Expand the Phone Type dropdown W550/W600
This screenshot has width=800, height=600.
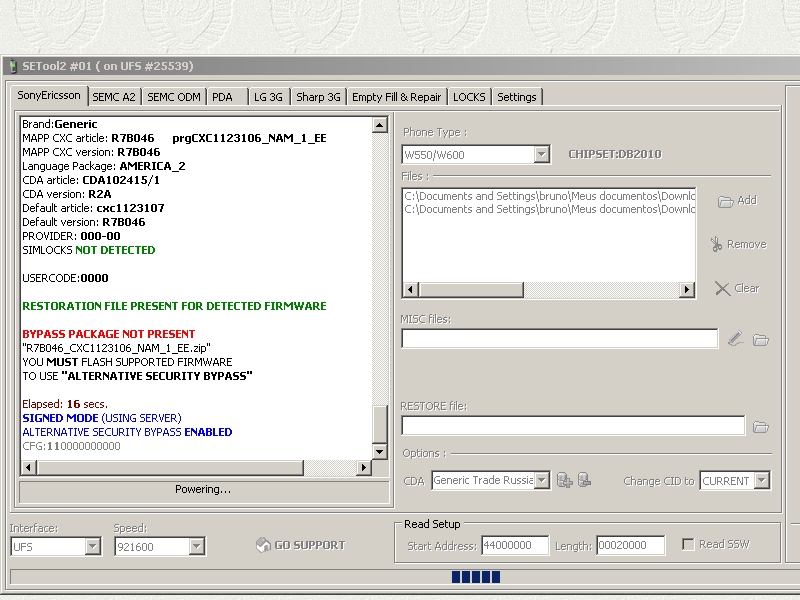coord(542,154)
